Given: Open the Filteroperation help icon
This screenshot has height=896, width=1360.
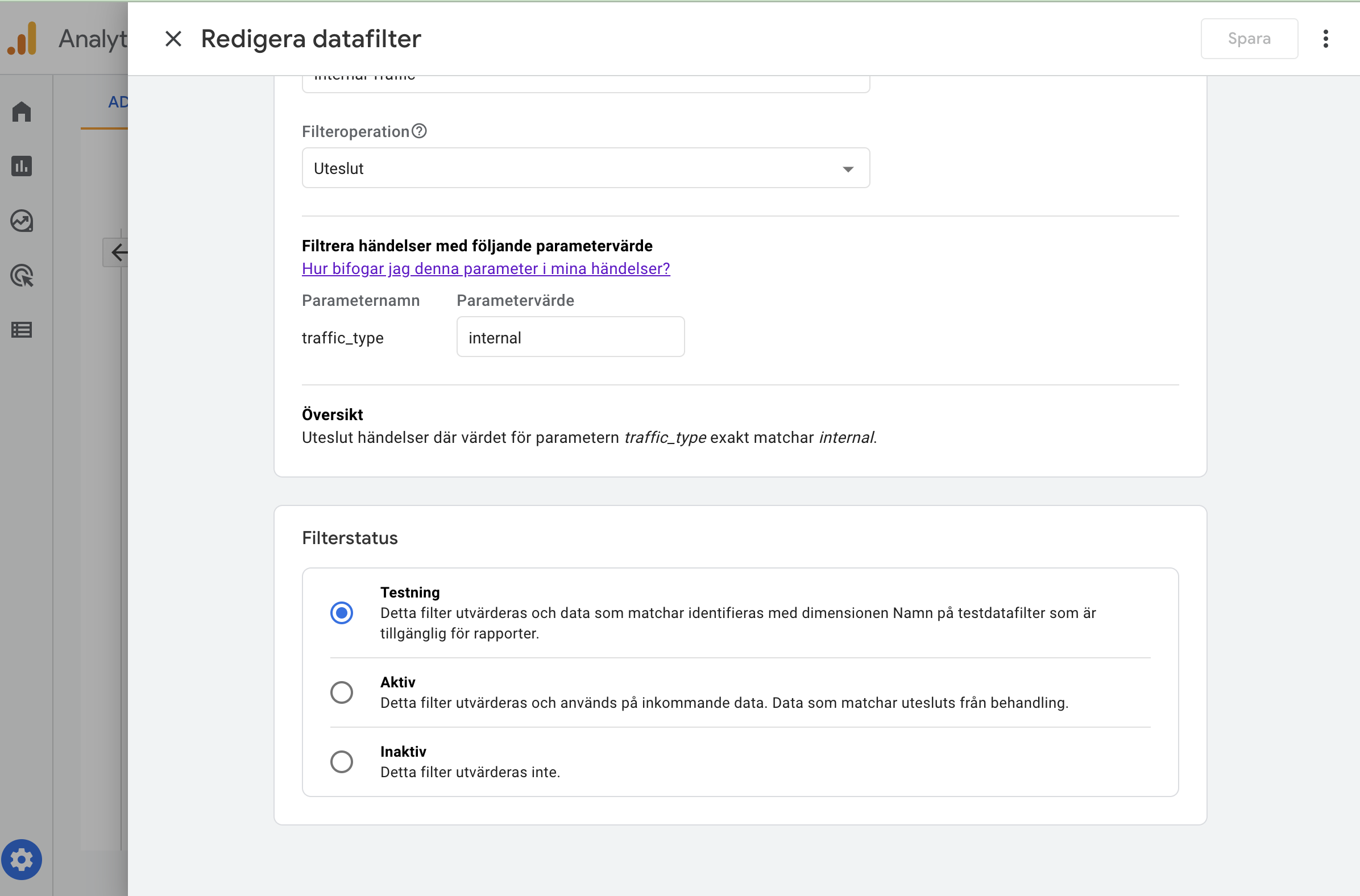Looking at the screenshot, I should click(x=420, y=131).
